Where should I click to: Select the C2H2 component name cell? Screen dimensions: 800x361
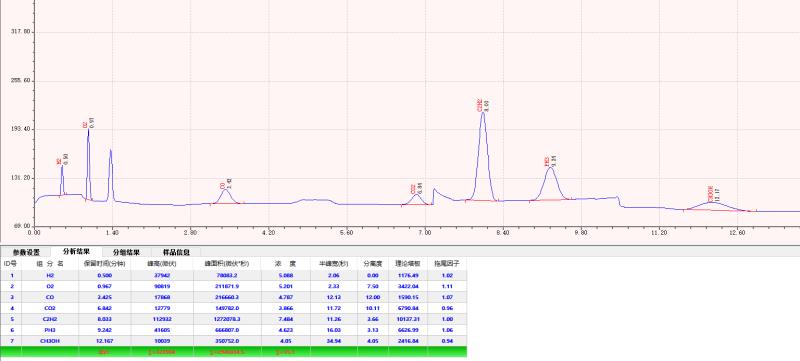[x=50, y=319]
